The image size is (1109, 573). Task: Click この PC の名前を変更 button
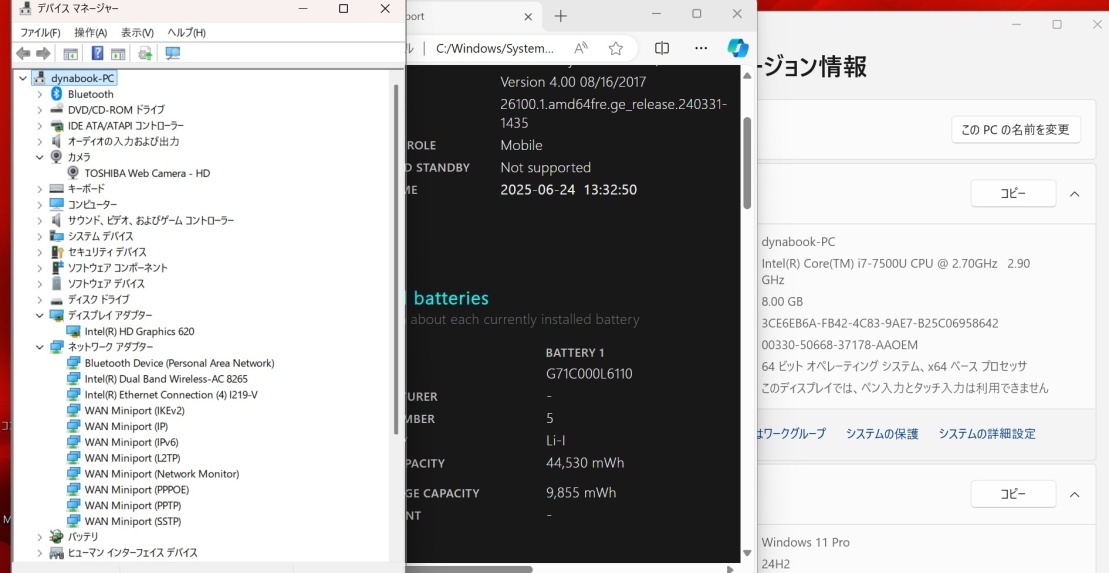tap(1016, 129)
